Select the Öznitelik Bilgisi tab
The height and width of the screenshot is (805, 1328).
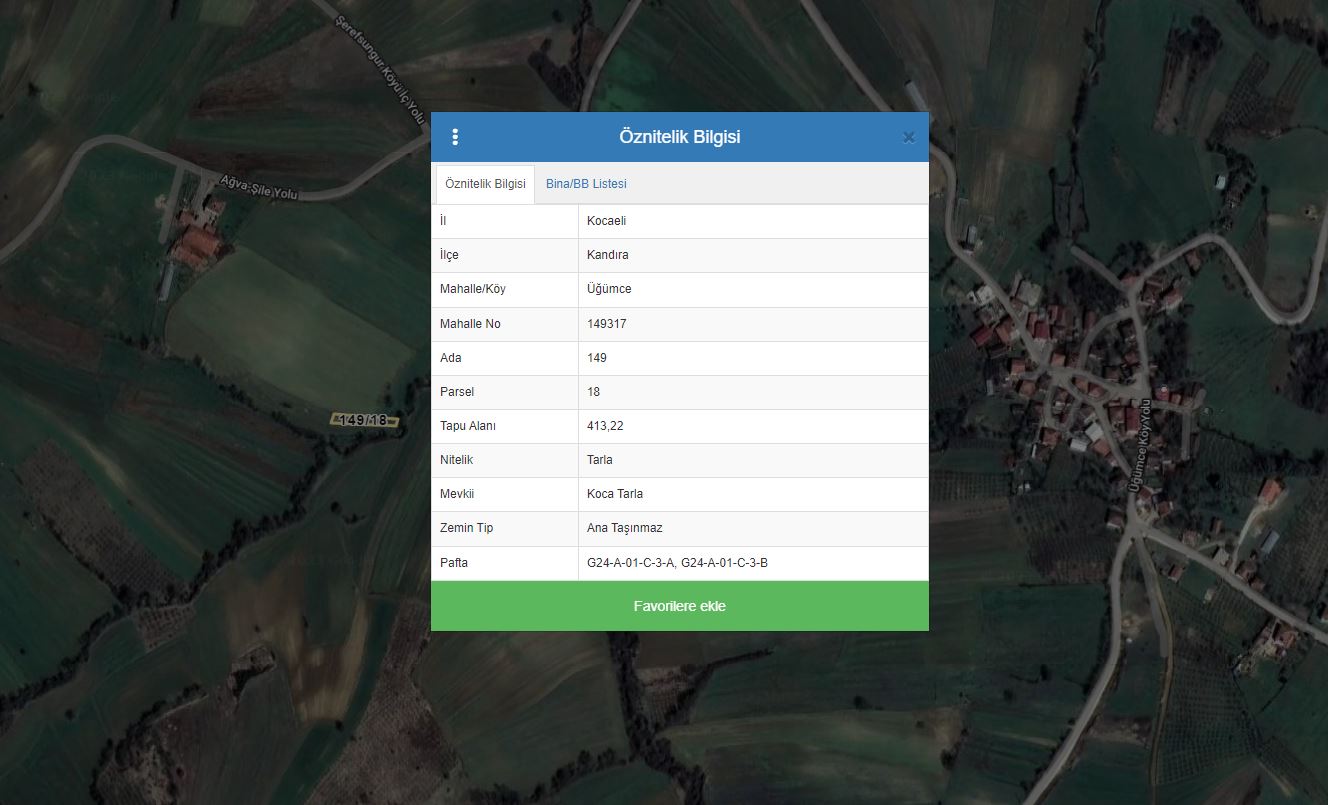(485, 184)
